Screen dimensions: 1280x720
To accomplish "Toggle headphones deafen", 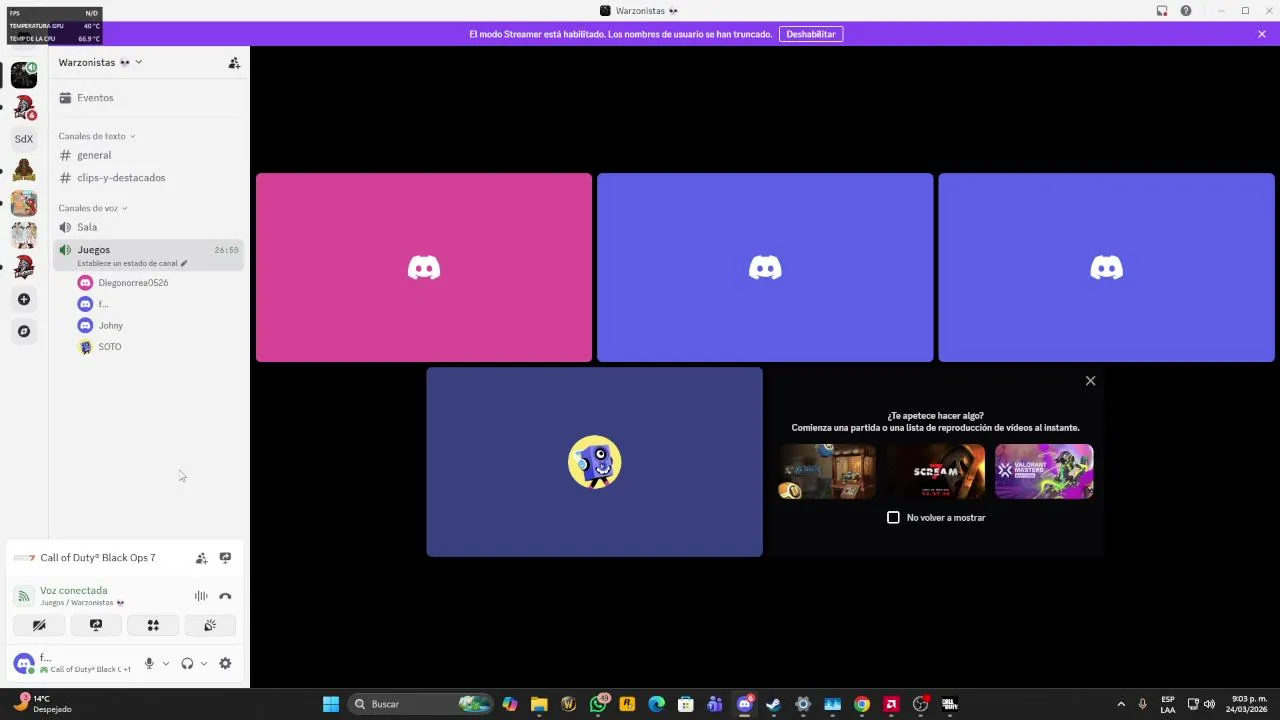I will (x=187, y=663).
